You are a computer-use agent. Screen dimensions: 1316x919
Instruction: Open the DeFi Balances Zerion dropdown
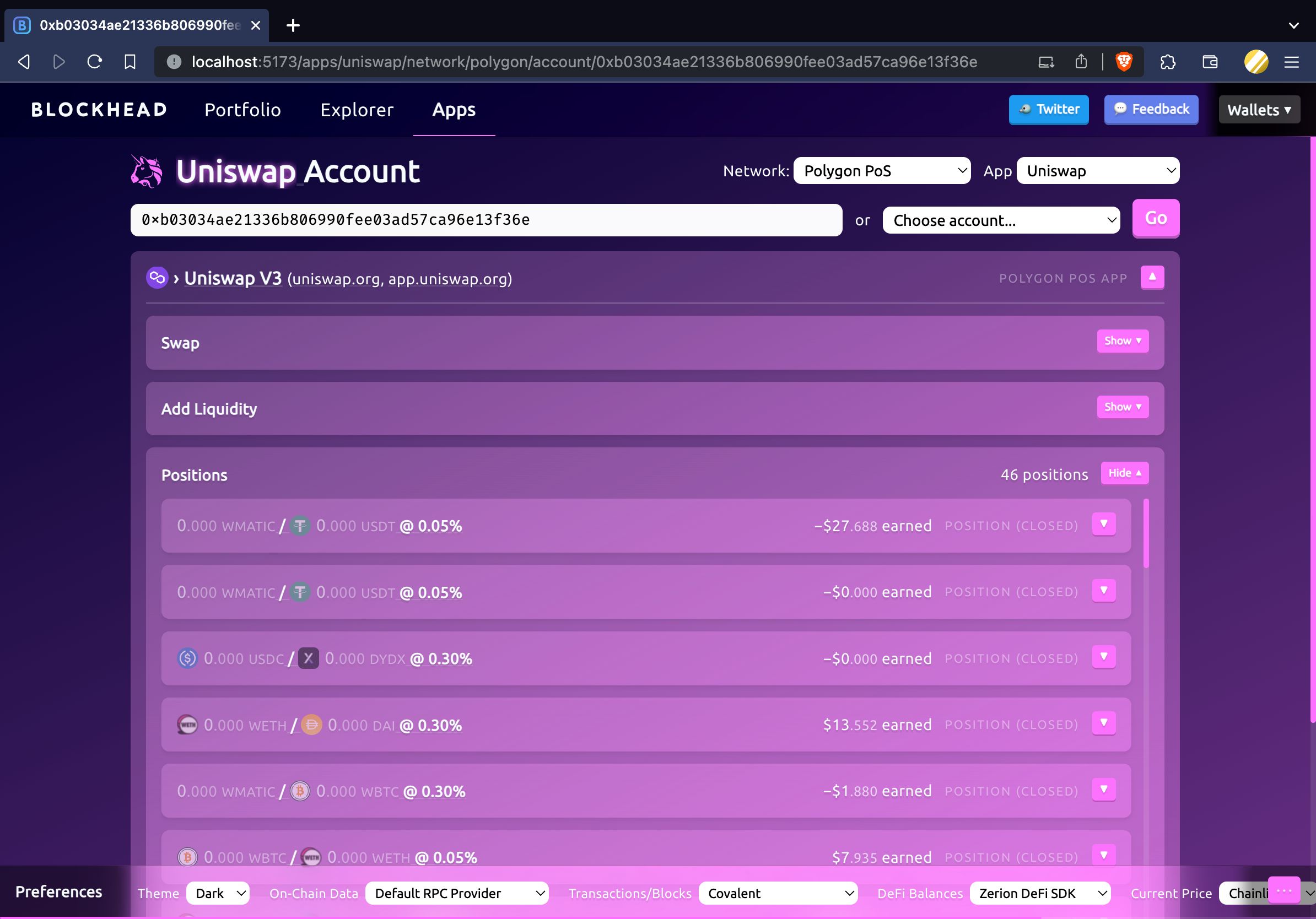click(x=1040, y=893)
